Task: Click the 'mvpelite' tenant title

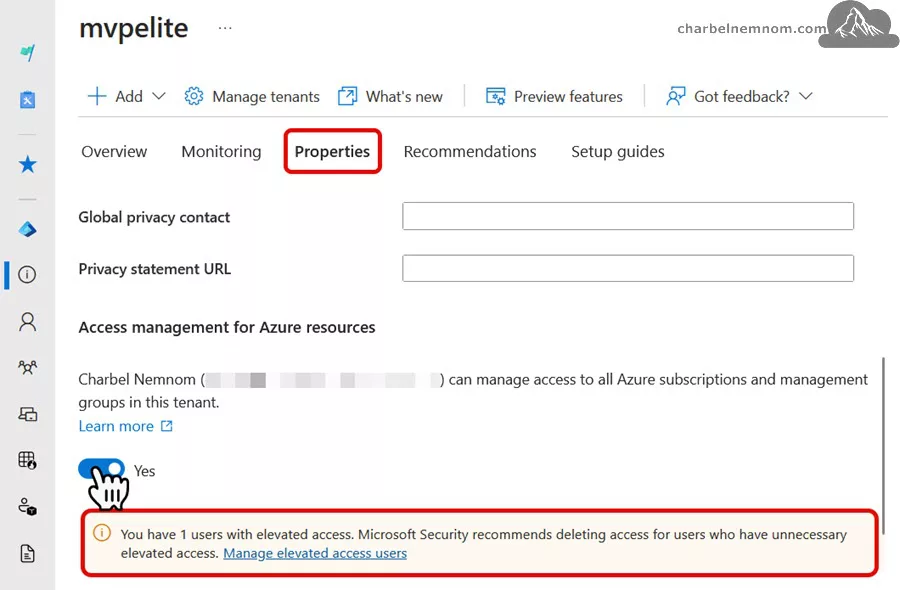Action: tap(134, 28)
